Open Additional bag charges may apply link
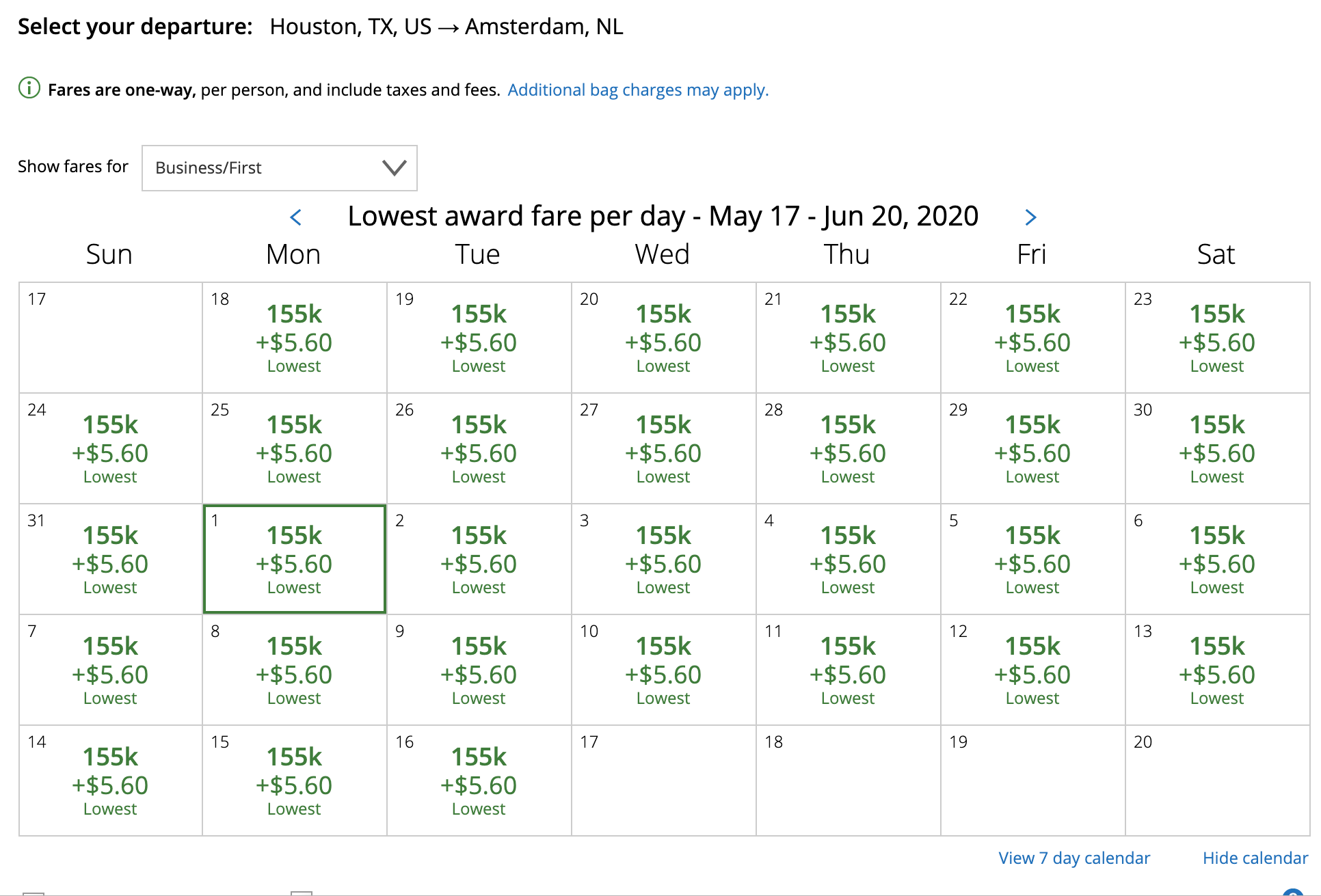 (637, 90)
